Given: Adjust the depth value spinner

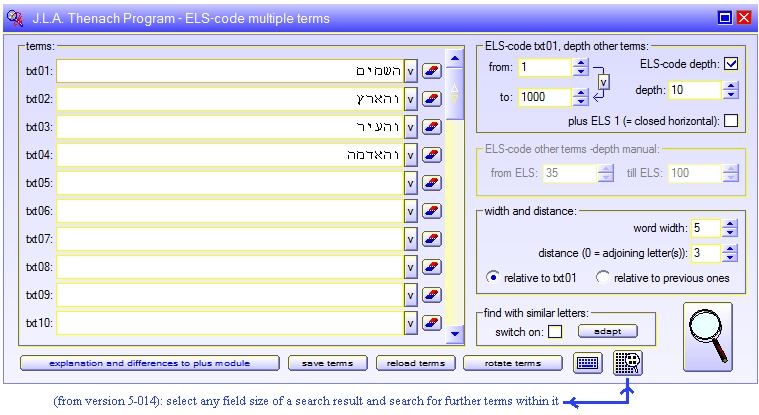Looking at the screenshot, I should tap(730, 90).
